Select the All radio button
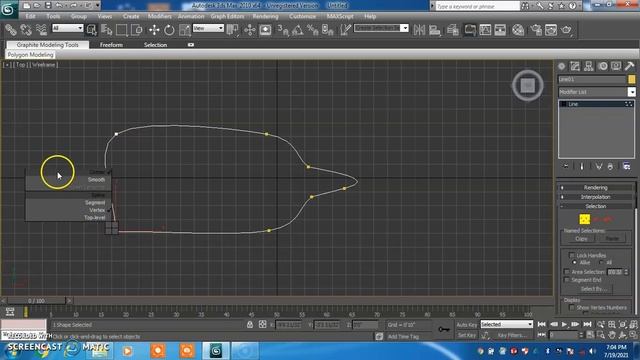Viewport: 640px width, 360px height. click(601, 262)
